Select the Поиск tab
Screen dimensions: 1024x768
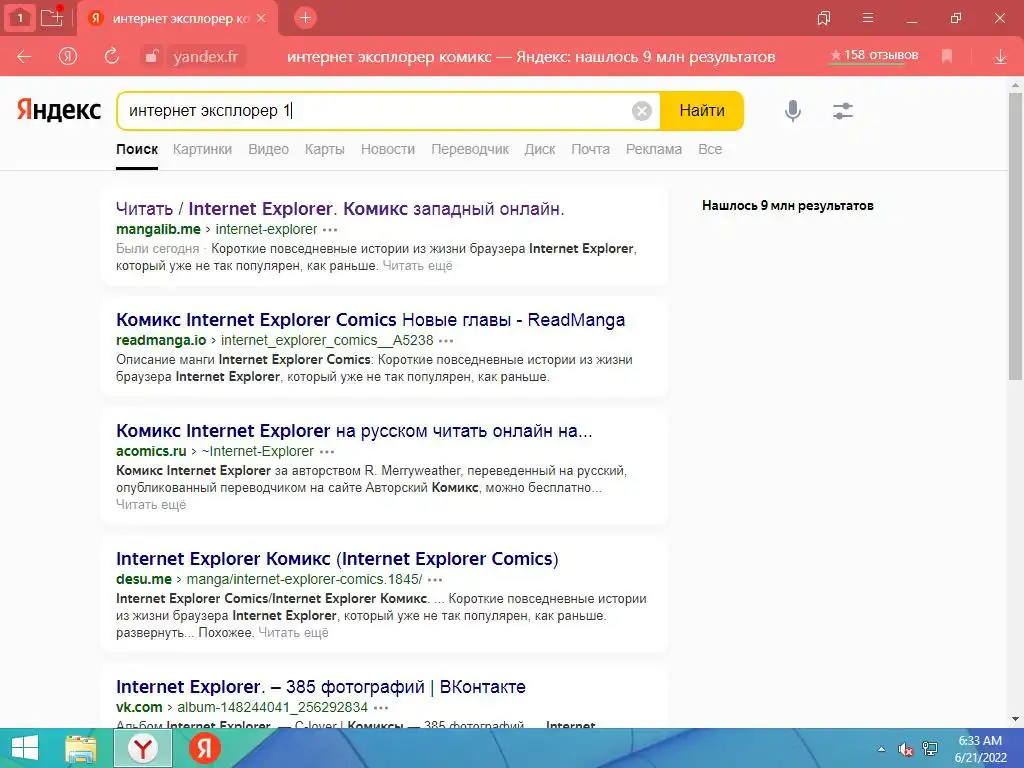137,149
